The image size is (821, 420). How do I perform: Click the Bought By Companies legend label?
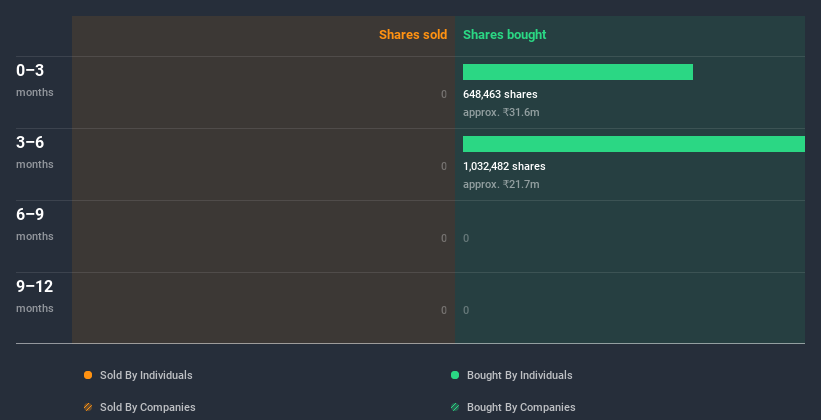click(x=521, y=407)
